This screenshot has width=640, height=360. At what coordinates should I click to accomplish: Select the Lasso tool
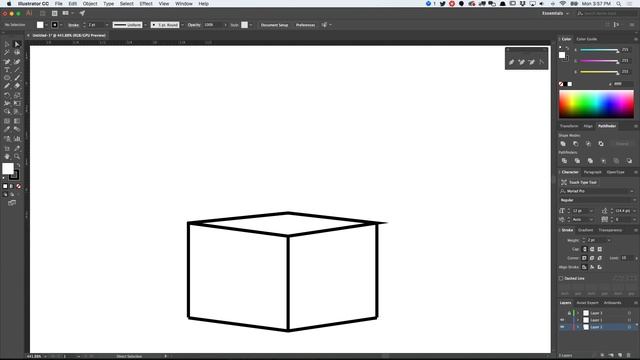point(17,53)
